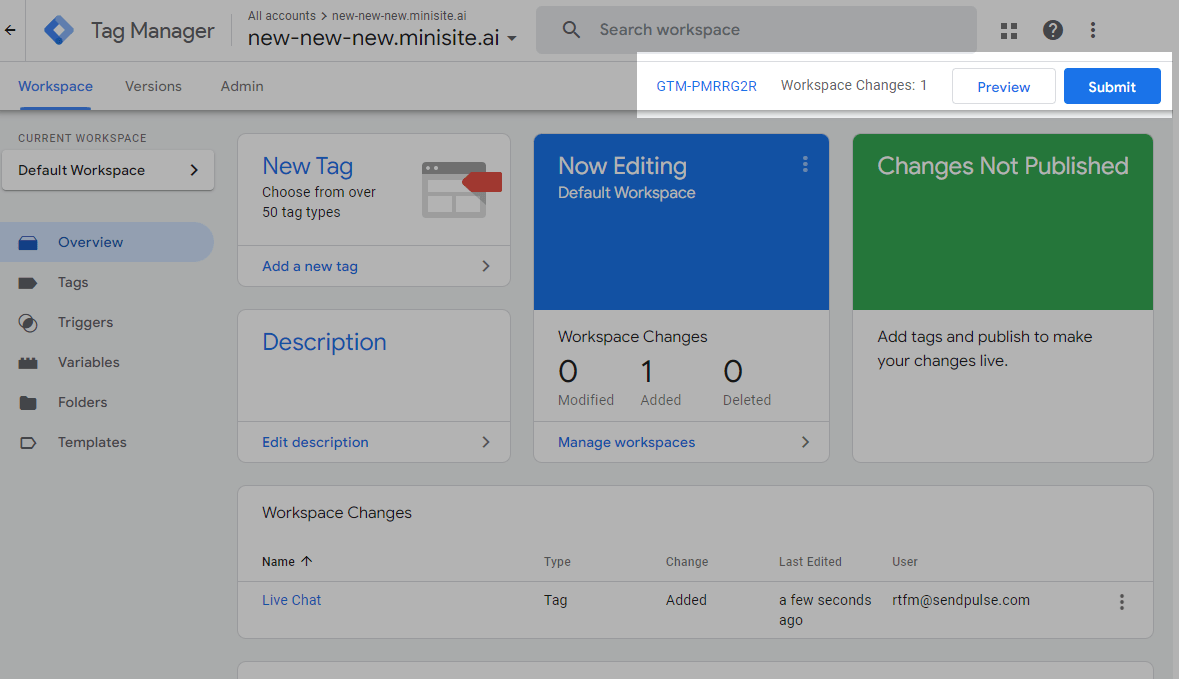Screen dimensions: 1179x679
Task: Open the Admin tab
Action: 241,86
